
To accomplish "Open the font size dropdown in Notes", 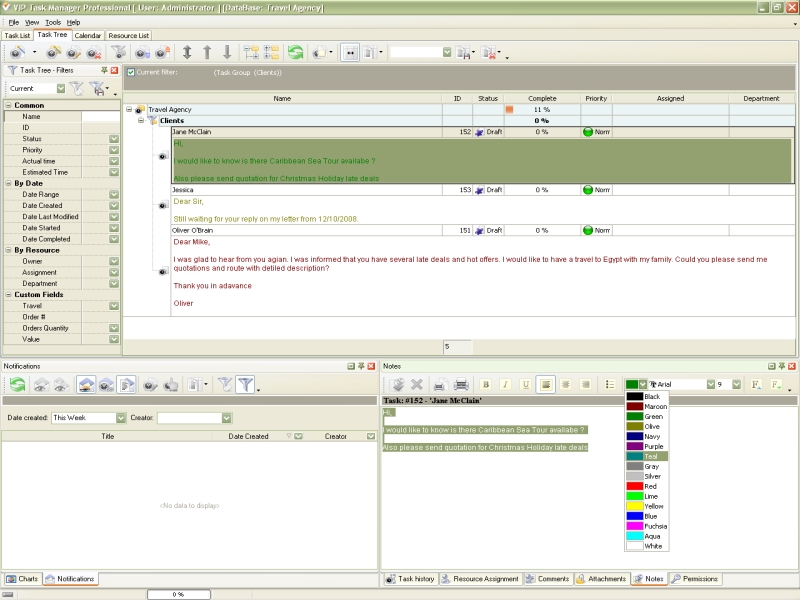I will (x=736, y=384).
